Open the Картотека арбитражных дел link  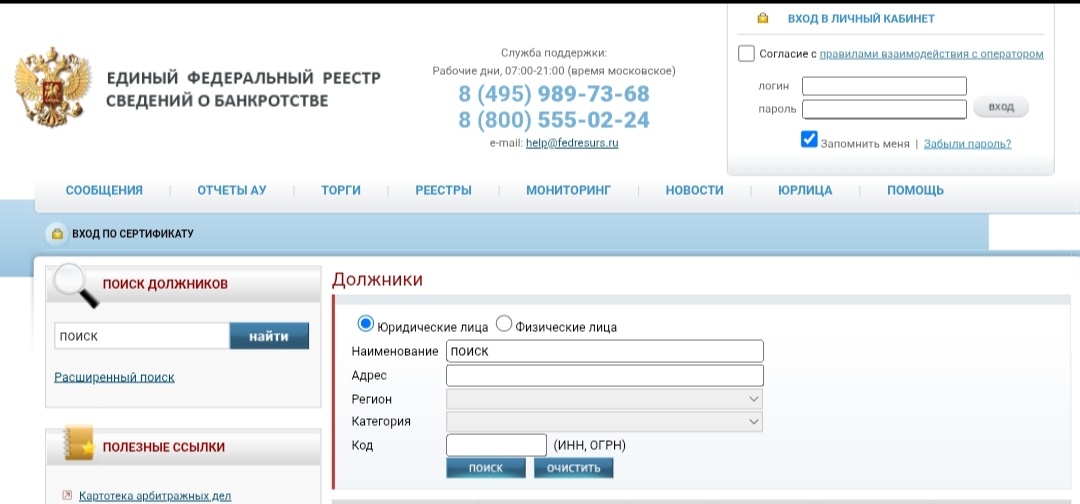coord(155,496)
